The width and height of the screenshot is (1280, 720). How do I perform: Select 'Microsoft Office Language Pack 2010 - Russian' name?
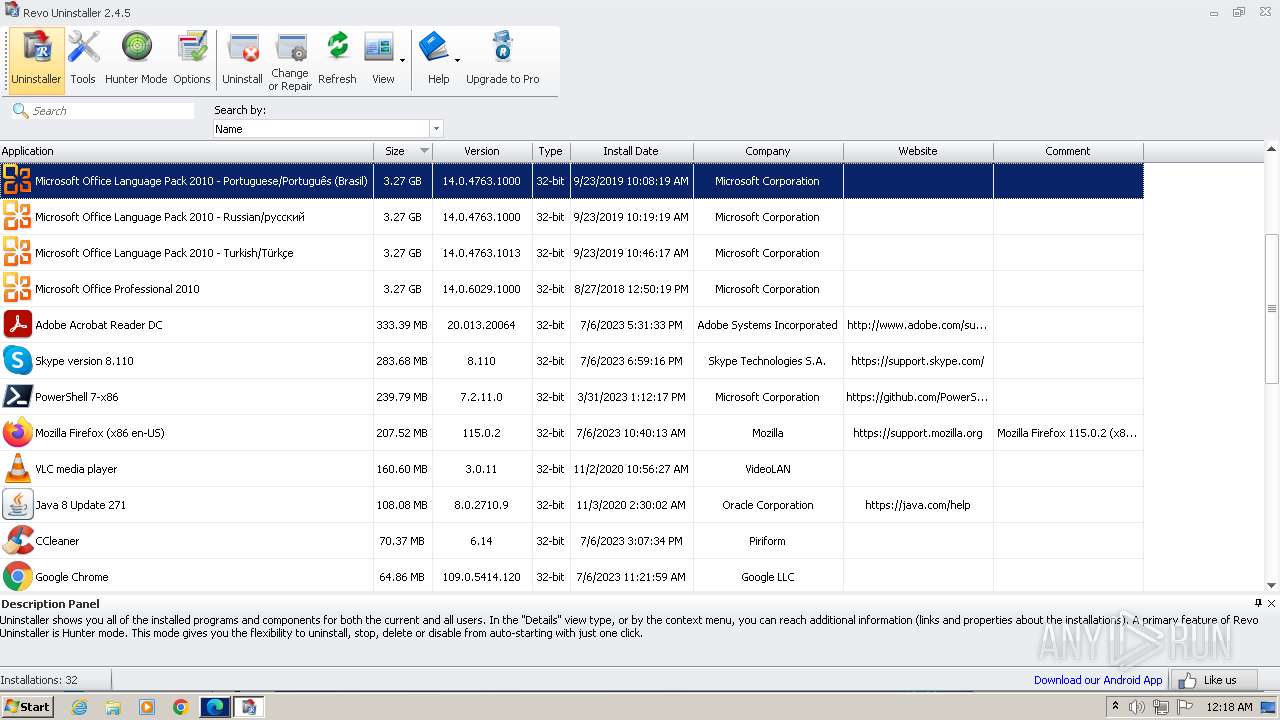coord(170,217)
